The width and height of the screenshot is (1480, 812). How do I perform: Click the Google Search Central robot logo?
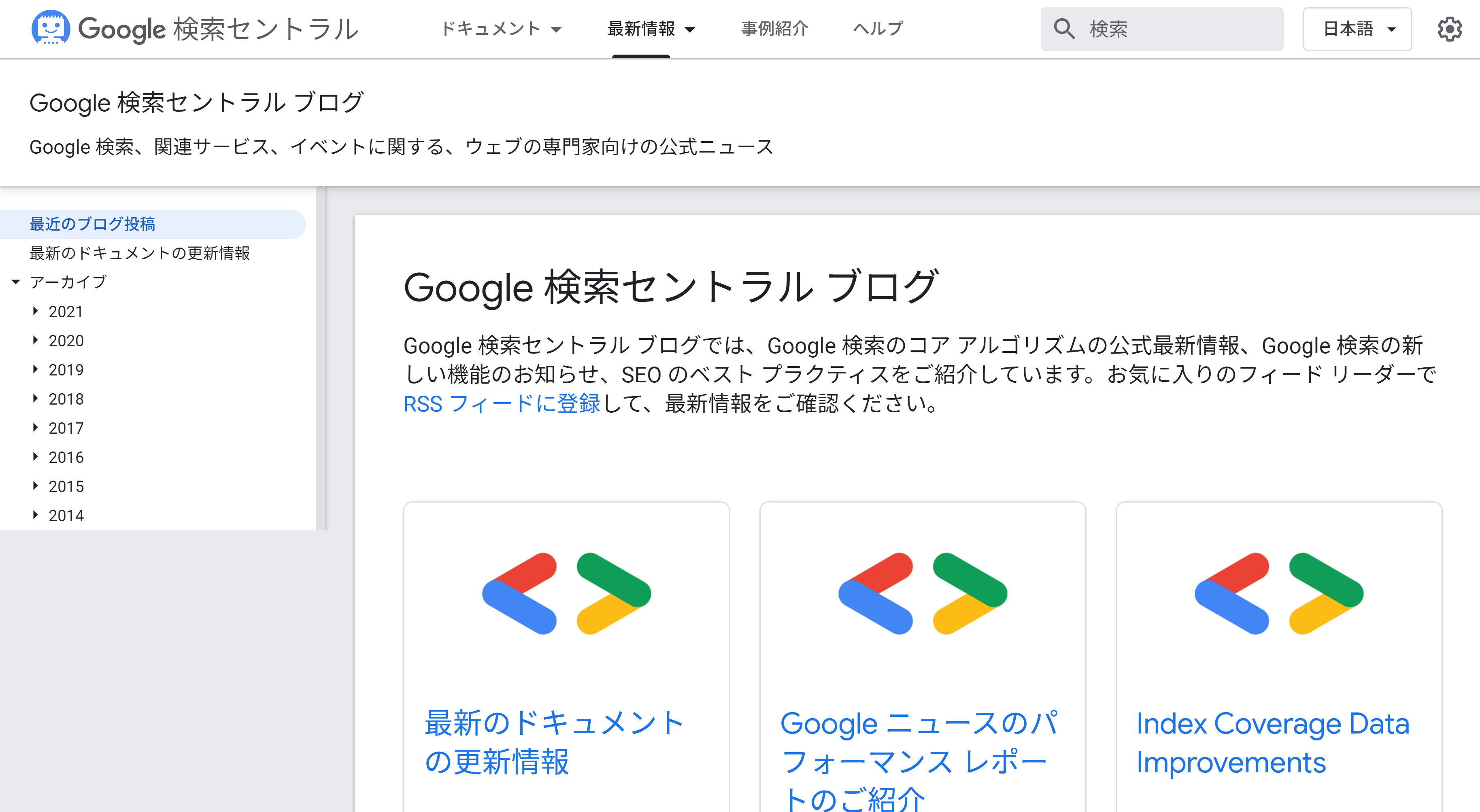click(x=51, y=28)
